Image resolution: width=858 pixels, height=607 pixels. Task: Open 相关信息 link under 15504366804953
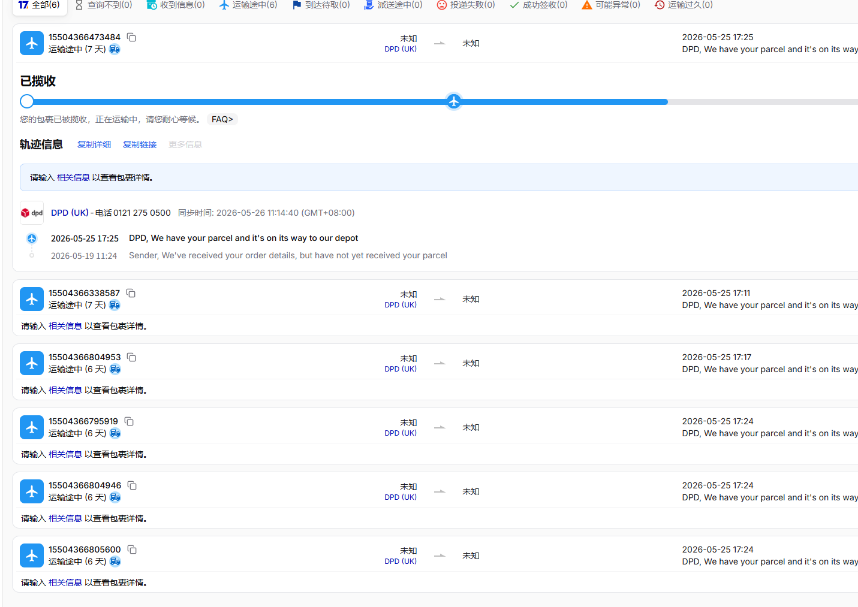[65, 390]
